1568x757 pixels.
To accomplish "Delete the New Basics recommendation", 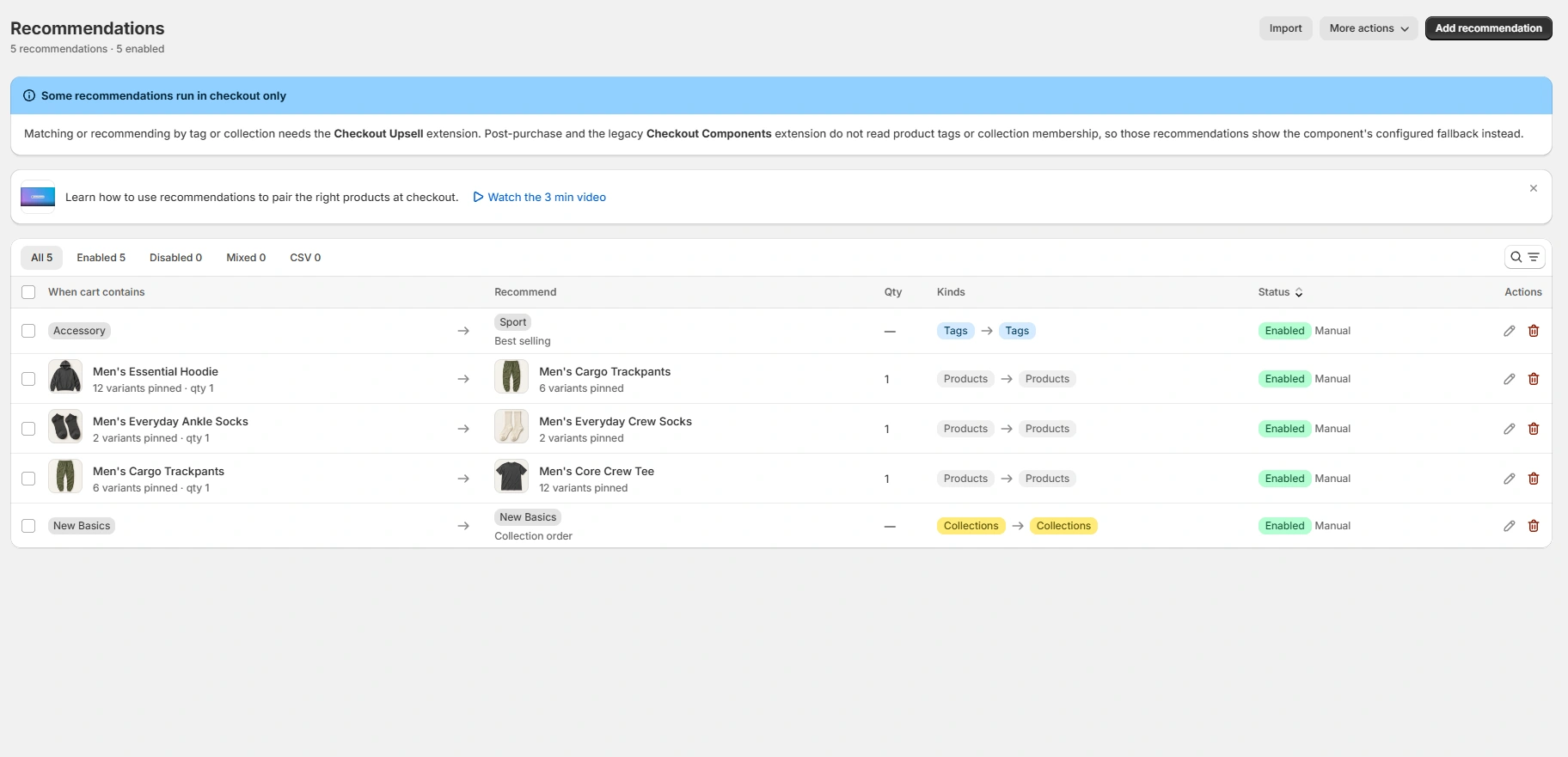I will (1534, 526).
